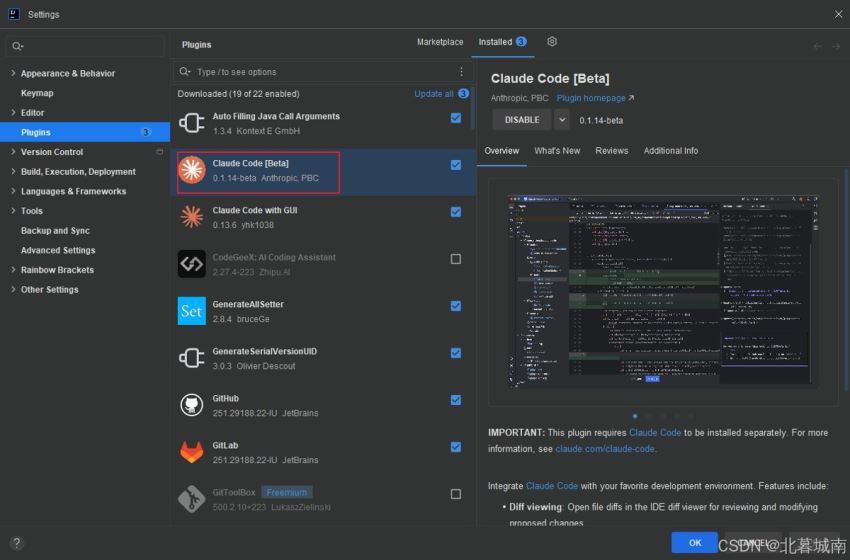This screenshot has height=560, width=850.
Task: Click the plugin description vertical scrollbar
Action: point(846,279)
